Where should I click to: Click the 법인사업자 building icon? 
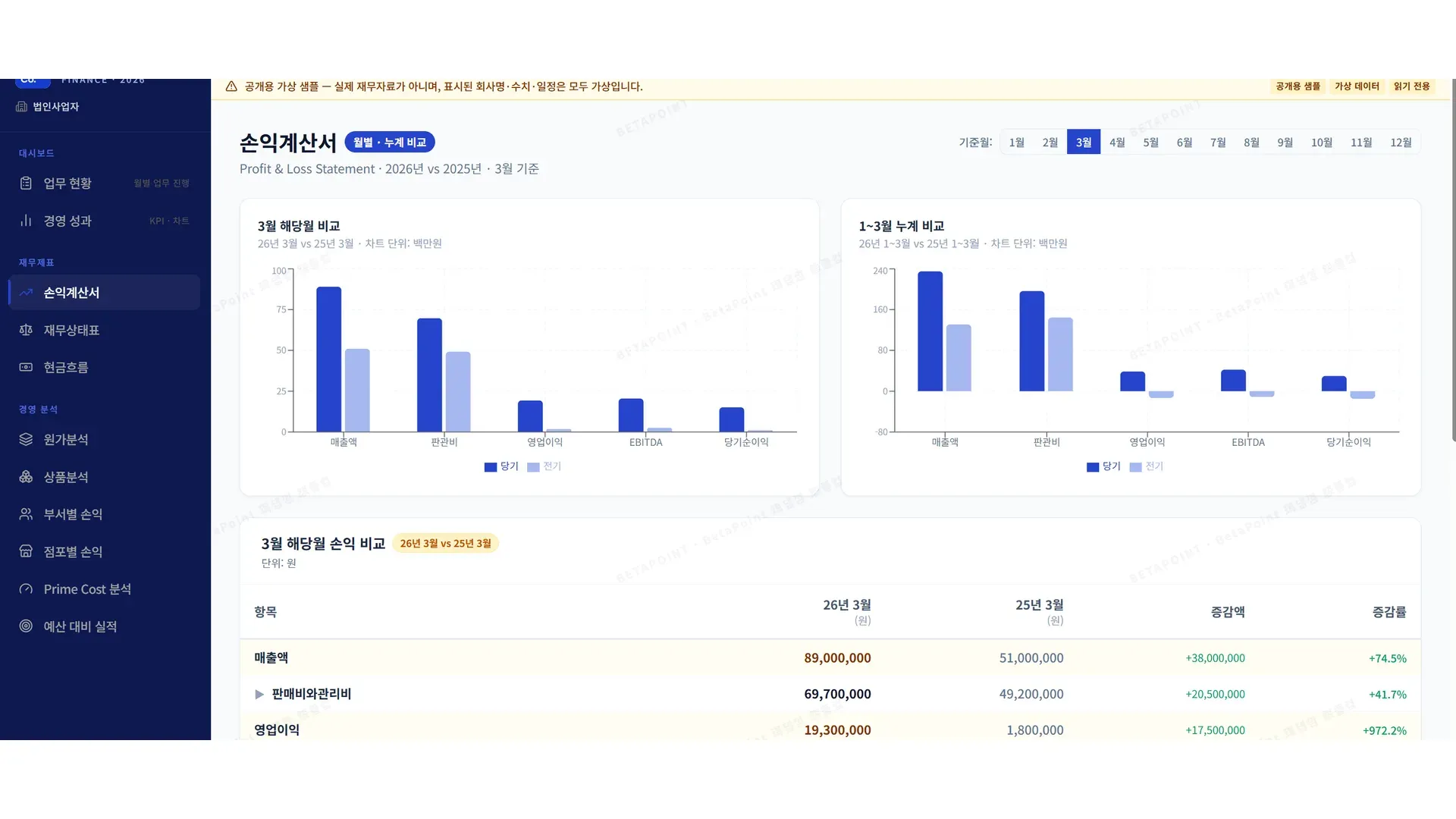tap(21, 107)
